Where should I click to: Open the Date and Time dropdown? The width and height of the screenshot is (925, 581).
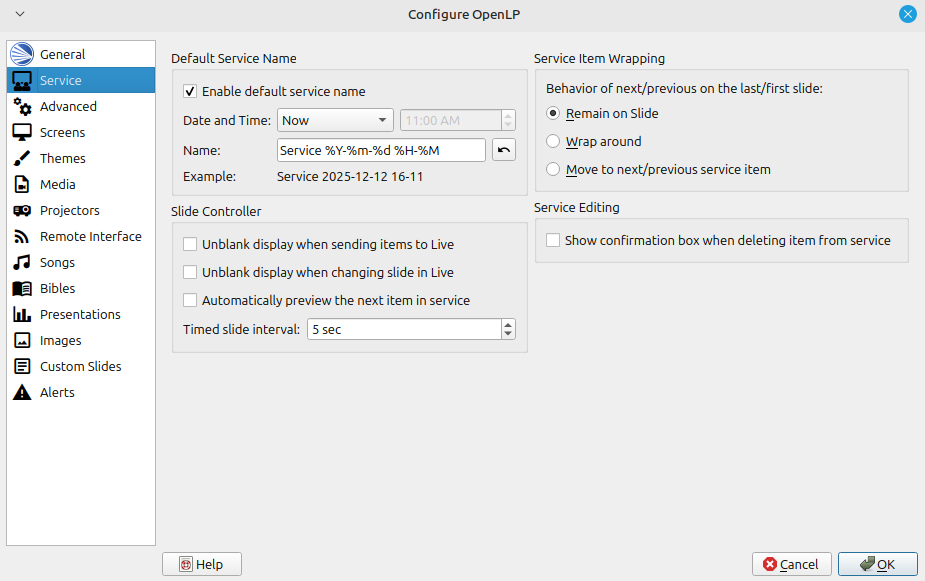coord(335,121)
